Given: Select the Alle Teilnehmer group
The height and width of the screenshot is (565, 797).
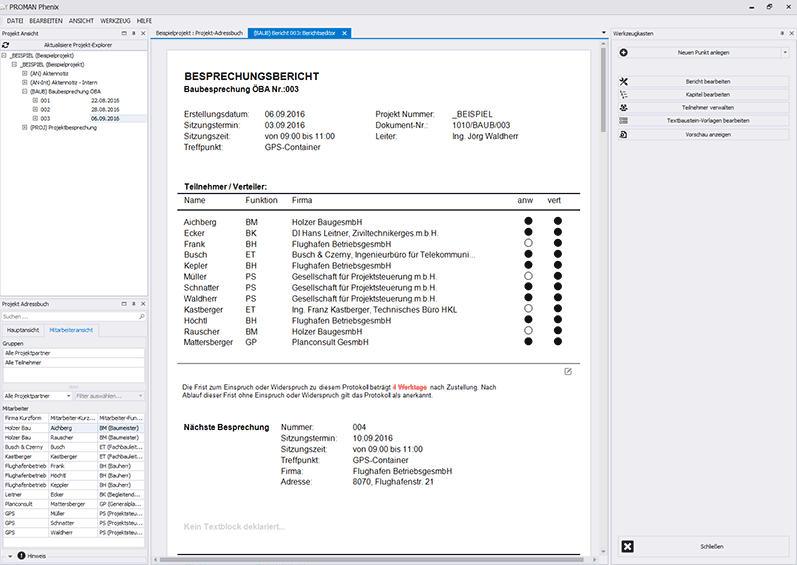Looking at the screenshot, I should coord(74,363).
